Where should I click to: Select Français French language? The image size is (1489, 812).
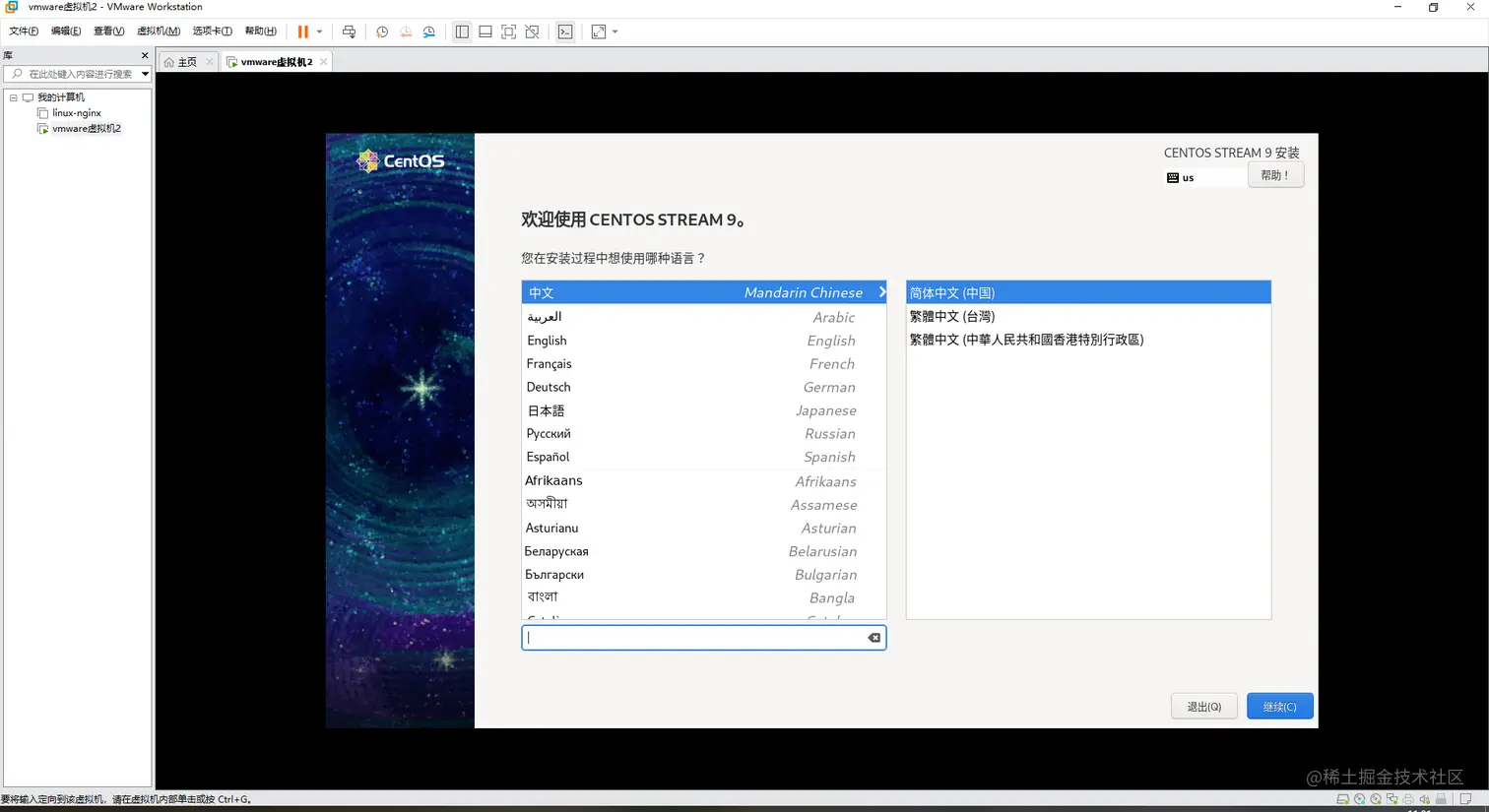coord(703,364)
